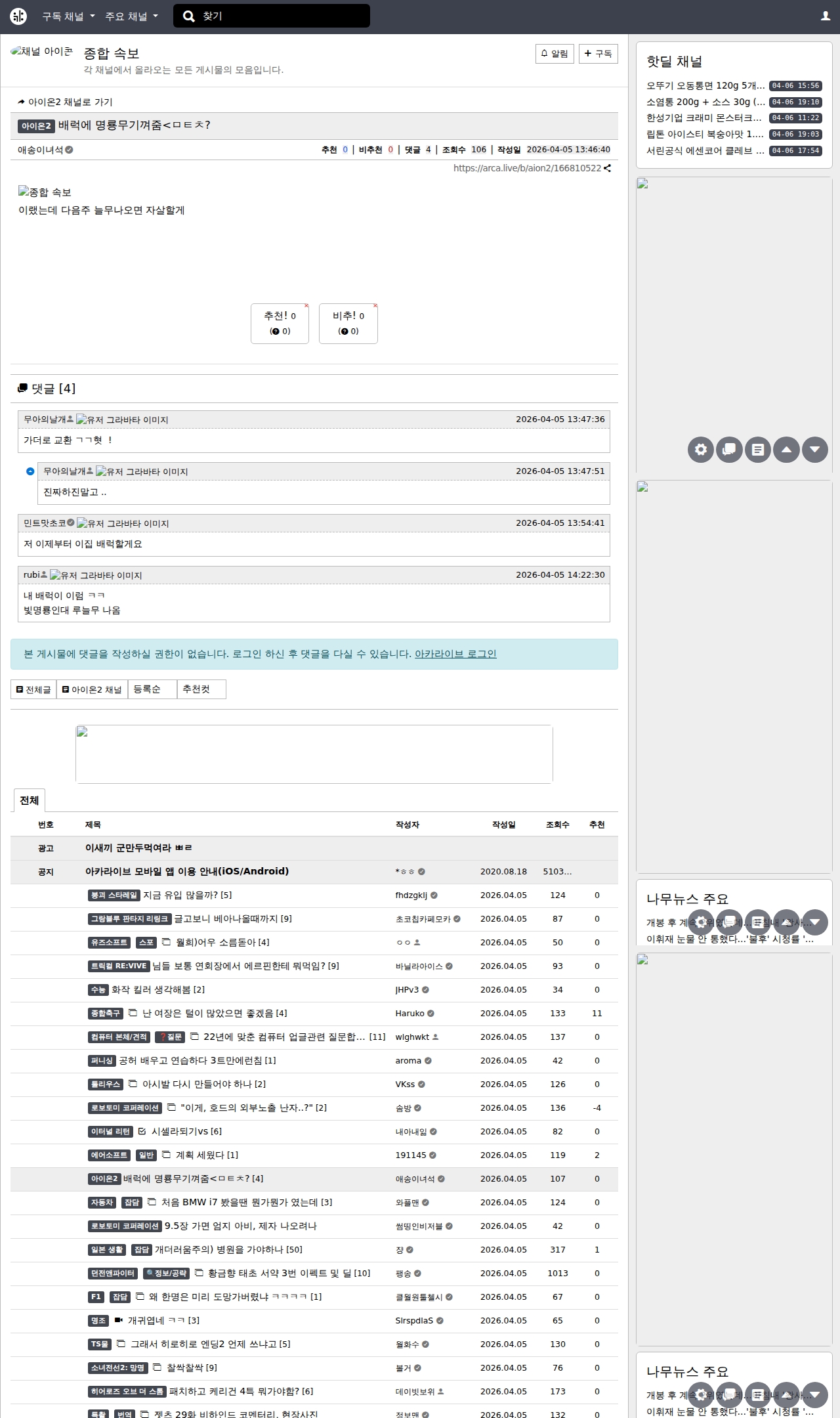The image size is (840, 1418).
Task: Click the verified badge next to 애송이녀석 under title
Action: (69, 150)
